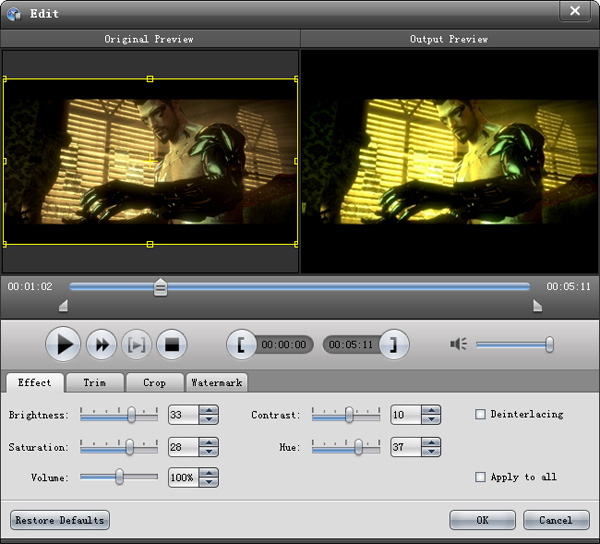Click the Hue slider handle

point(358,447)
